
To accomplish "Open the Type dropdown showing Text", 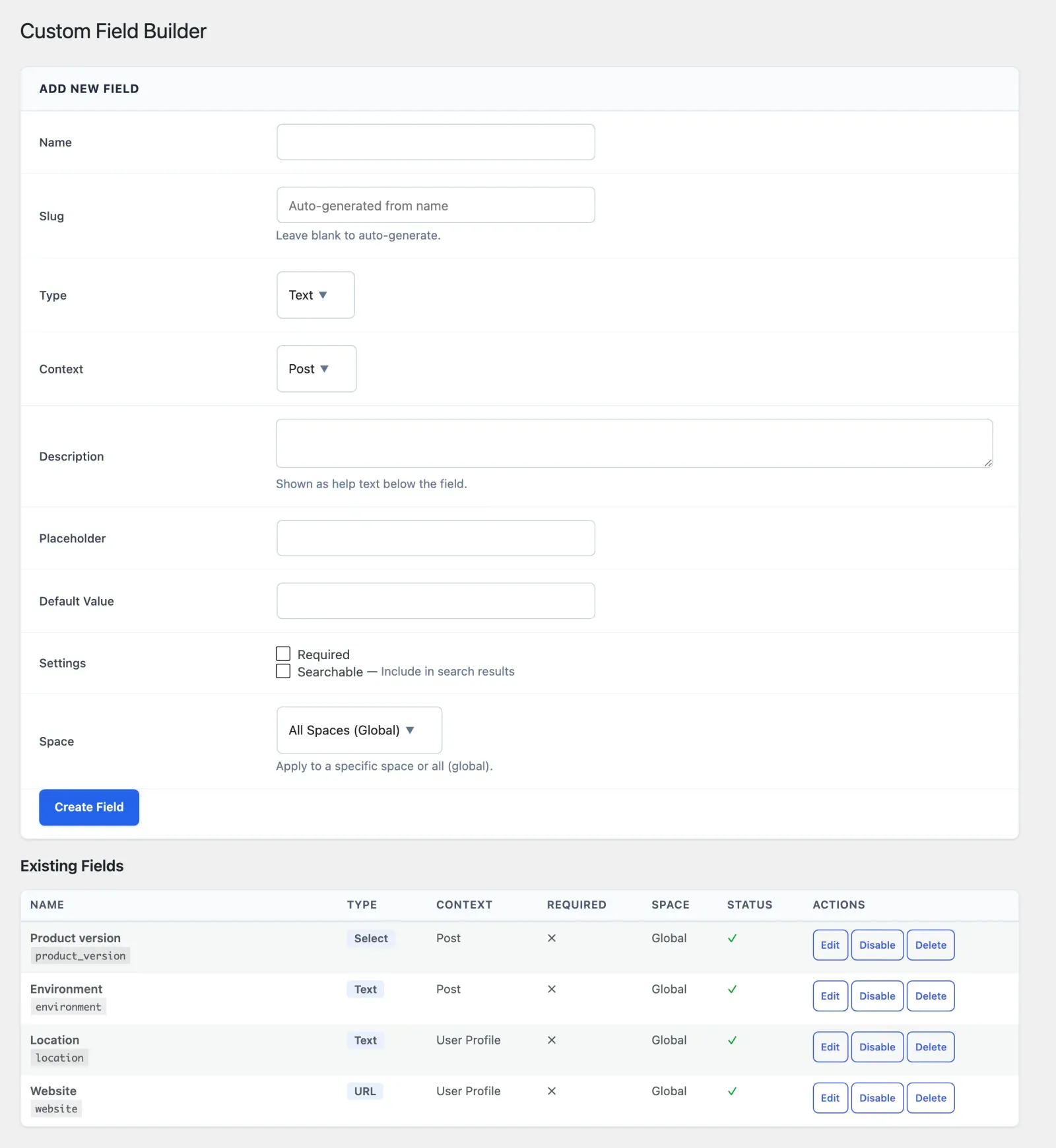I will (x=315, y=295).
